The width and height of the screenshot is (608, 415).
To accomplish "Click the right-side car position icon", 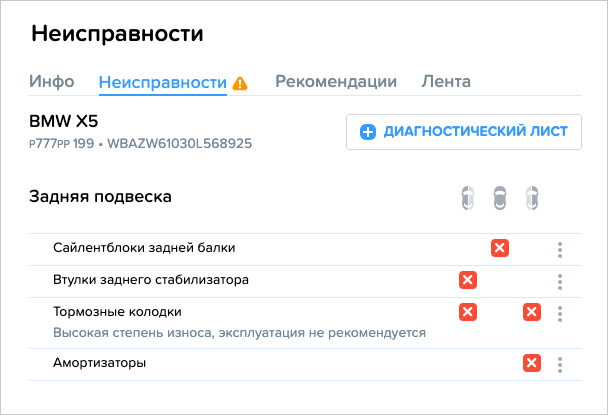I will (532, 198).
